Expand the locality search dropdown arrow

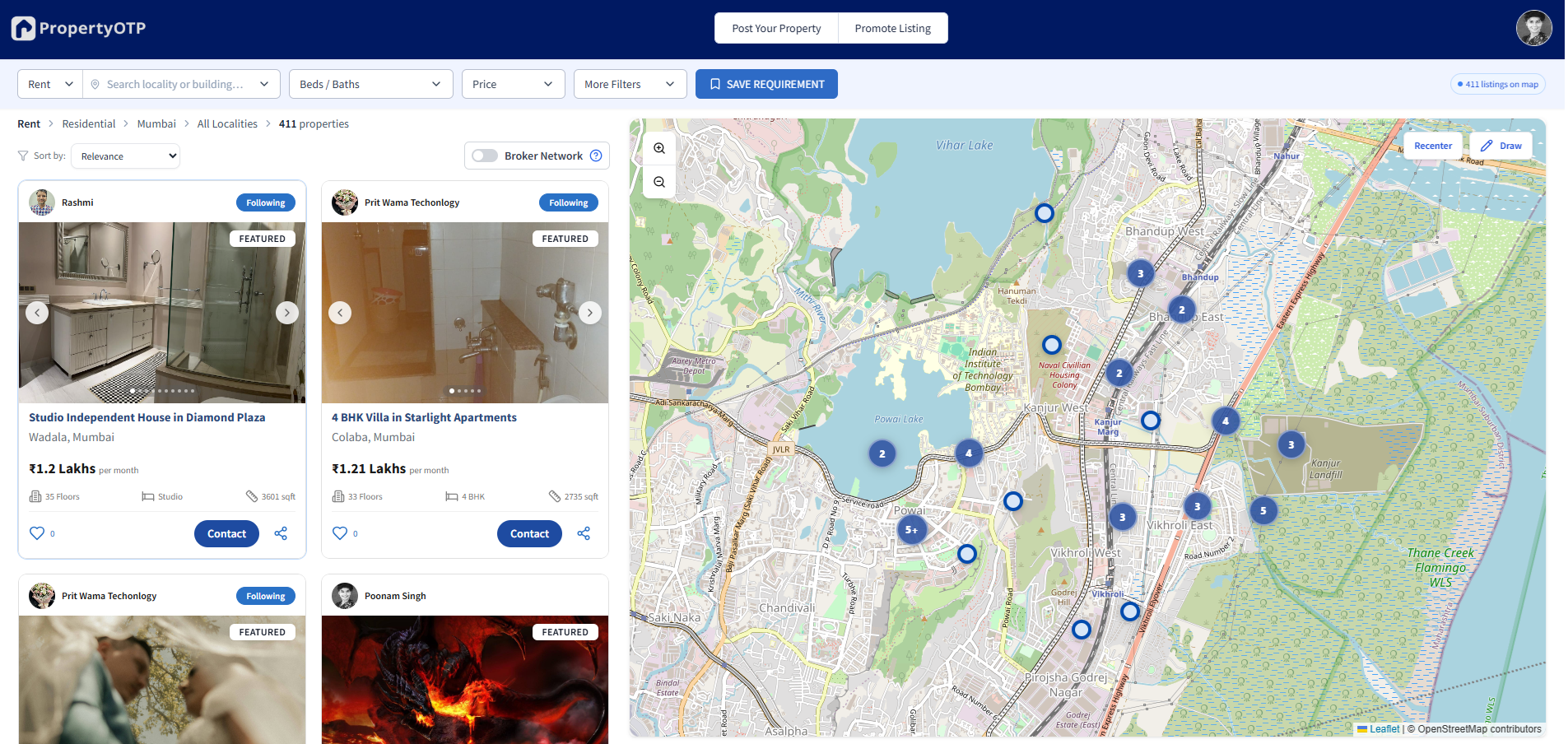pyautogui.click(x=264, y=84)
